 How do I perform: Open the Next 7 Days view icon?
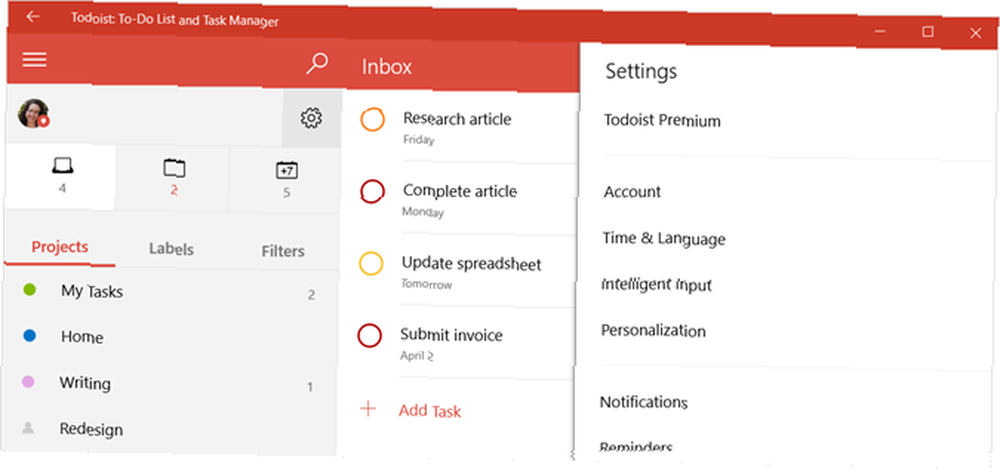(286, 180)
